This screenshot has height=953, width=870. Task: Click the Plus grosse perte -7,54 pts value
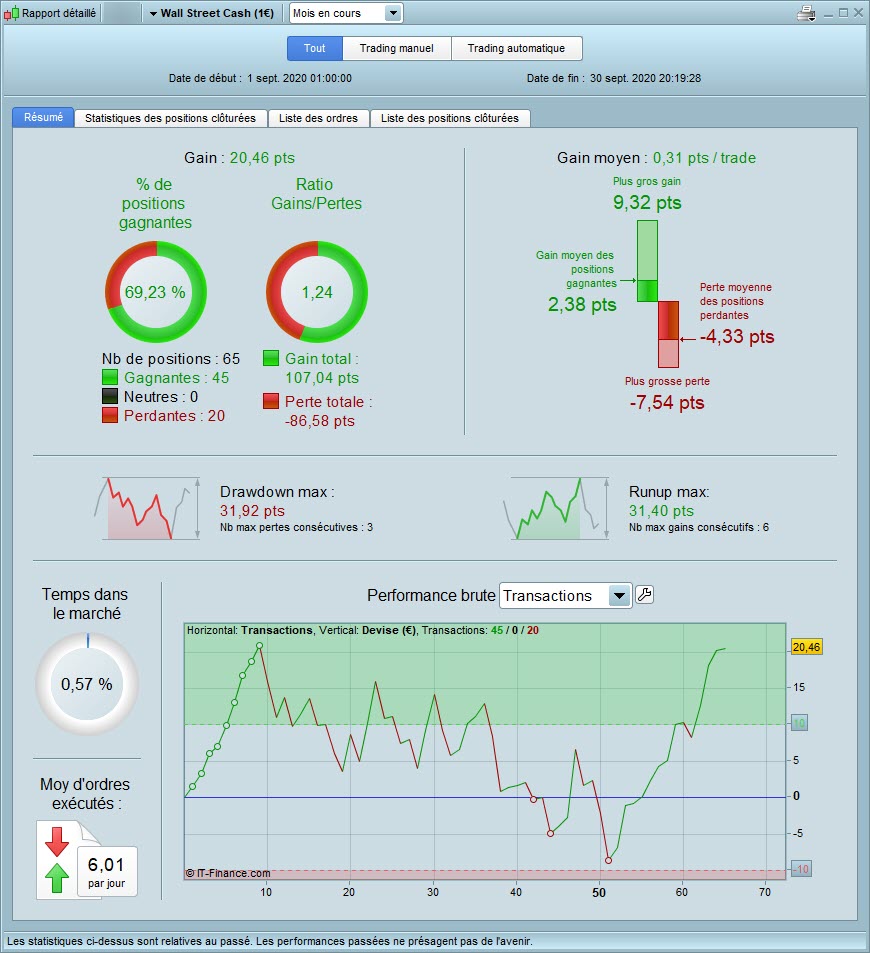point(667,402)
